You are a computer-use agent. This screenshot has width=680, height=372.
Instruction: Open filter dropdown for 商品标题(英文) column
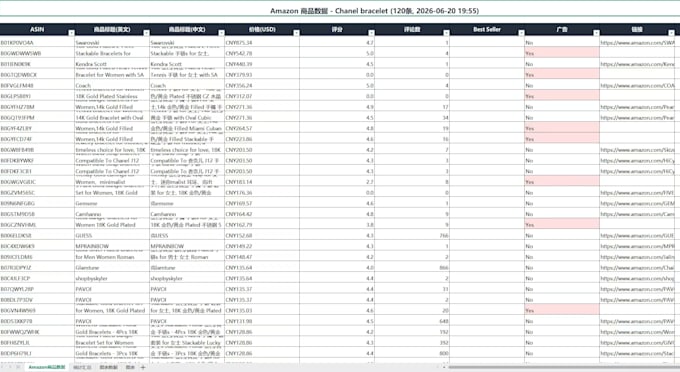pos(146,33)
